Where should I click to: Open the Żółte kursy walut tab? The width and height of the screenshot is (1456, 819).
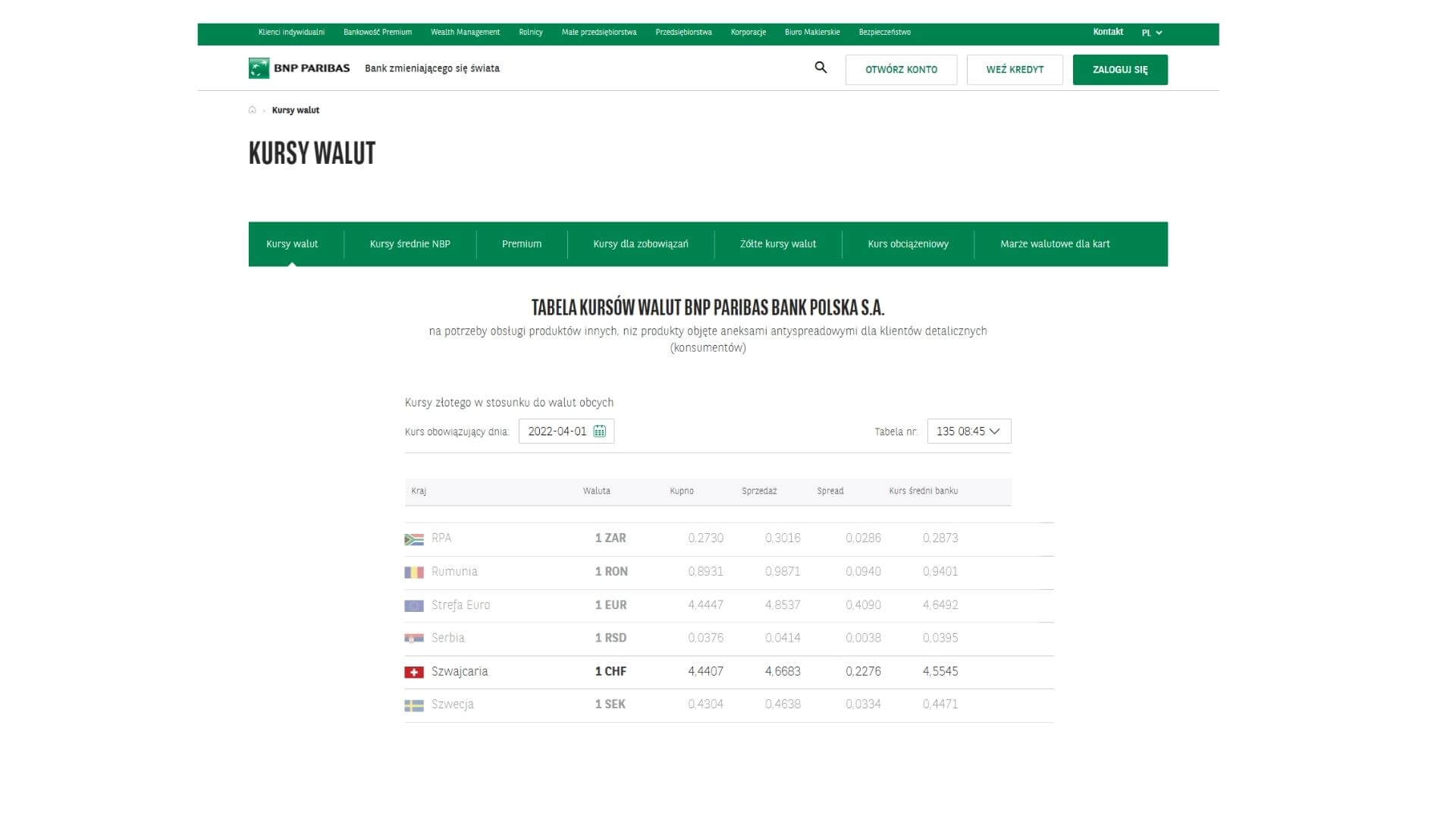778,243
